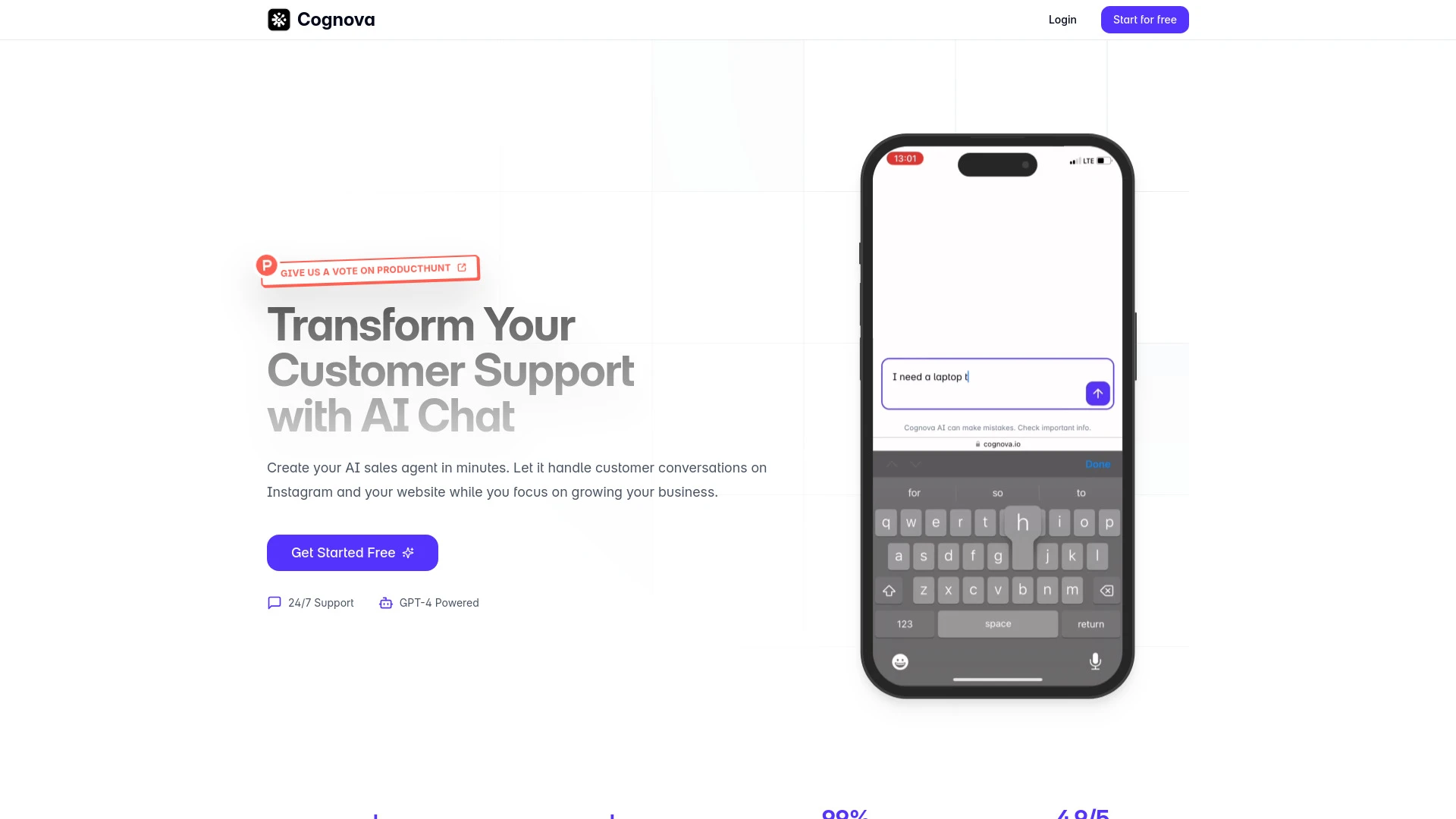Screen dimensions: 1456x819
Task: Click the Get Started Free sparkle icon
Action: coord(409,552)
